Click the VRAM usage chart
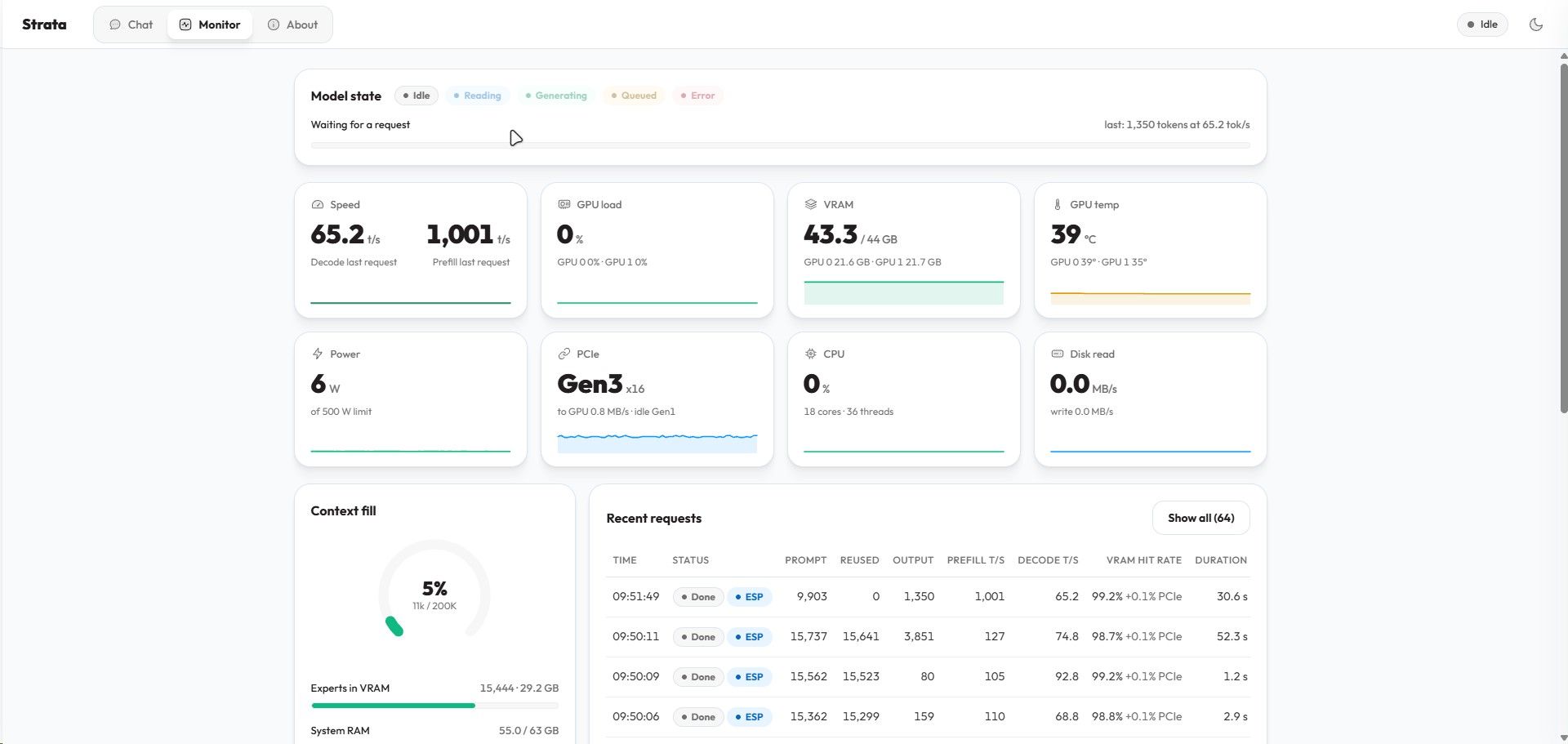Viewport: 1568px width, 744px height. (904, 292)
